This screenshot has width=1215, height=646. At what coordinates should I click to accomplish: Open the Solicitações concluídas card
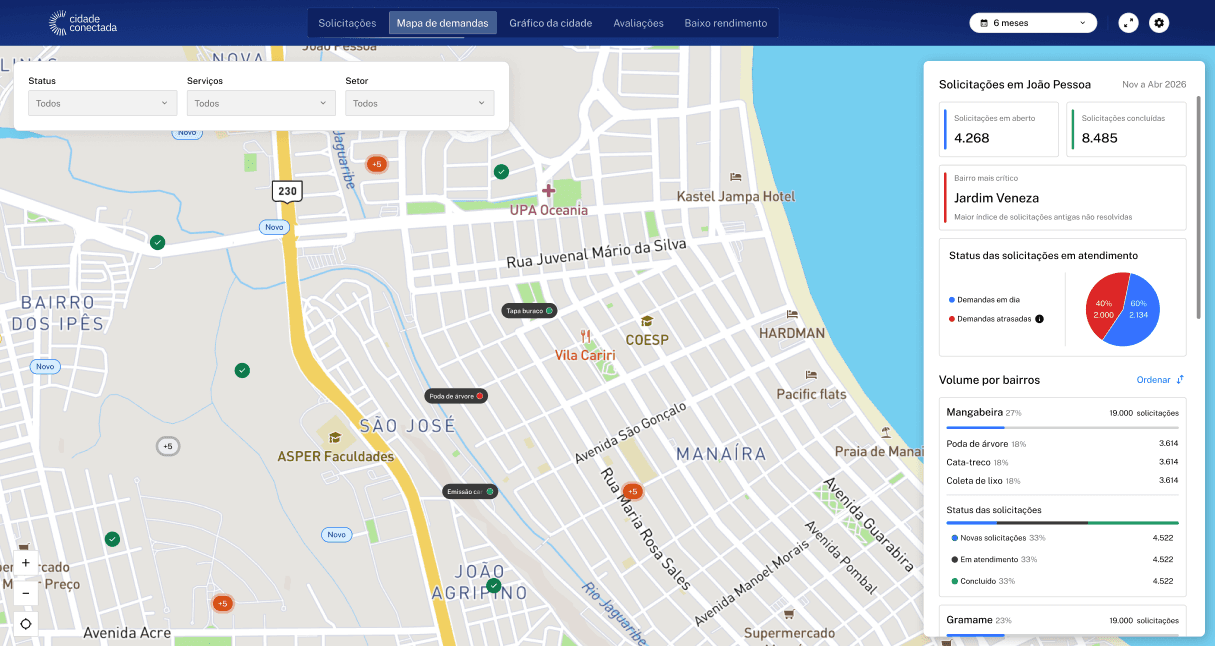[x=1127, y=129]
